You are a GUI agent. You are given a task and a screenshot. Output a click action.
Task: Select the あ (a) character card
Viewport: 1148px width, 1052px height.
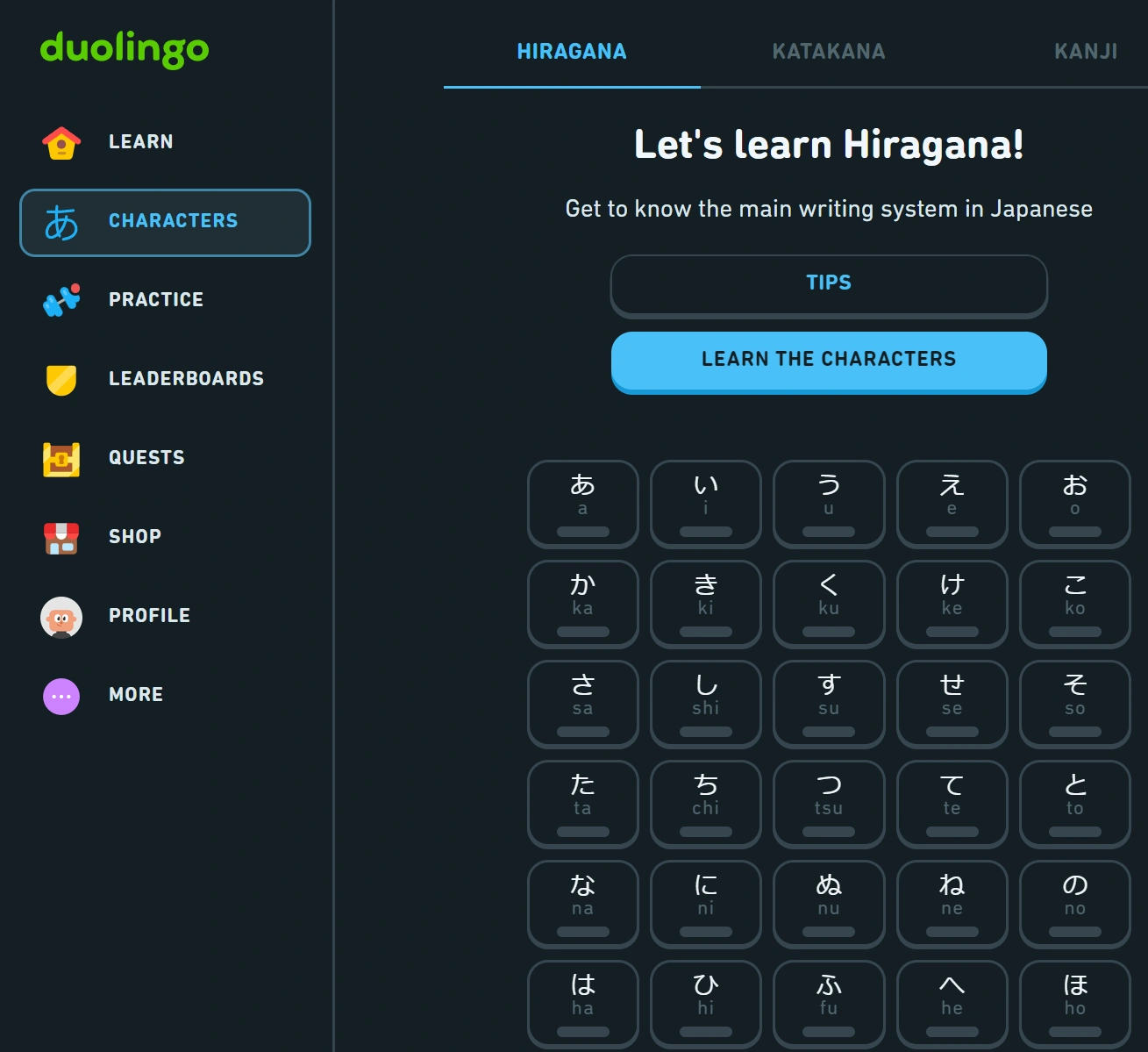[583, 504]
